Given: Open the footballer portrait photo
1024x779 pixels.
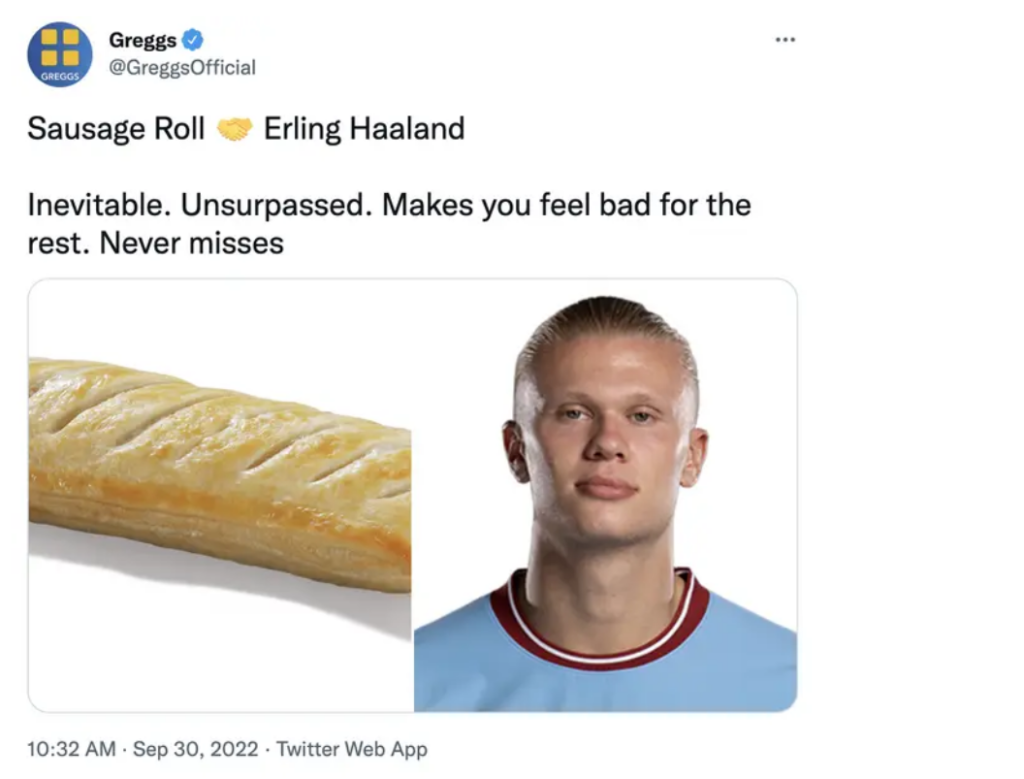Looking at the screenshot, I should 605,495.
